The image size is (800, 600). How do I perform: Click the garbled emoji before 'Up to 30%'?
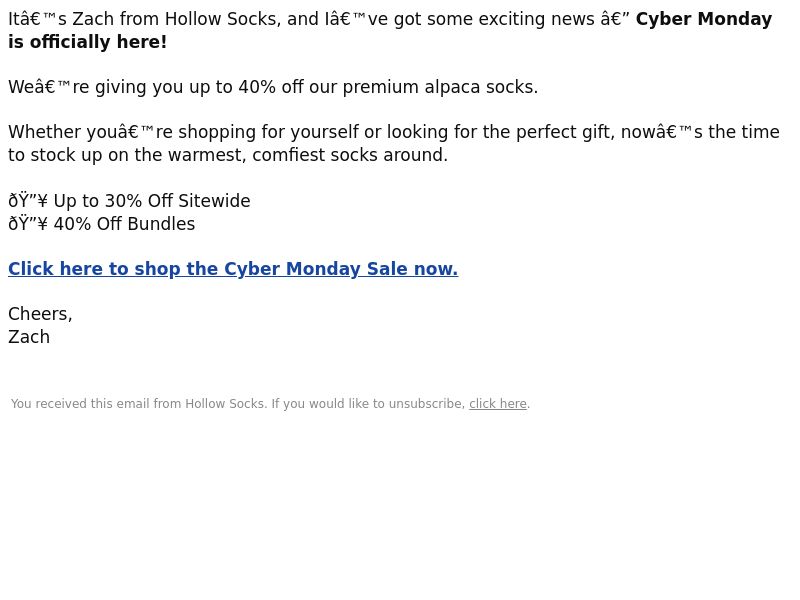[x=27, y=201]
